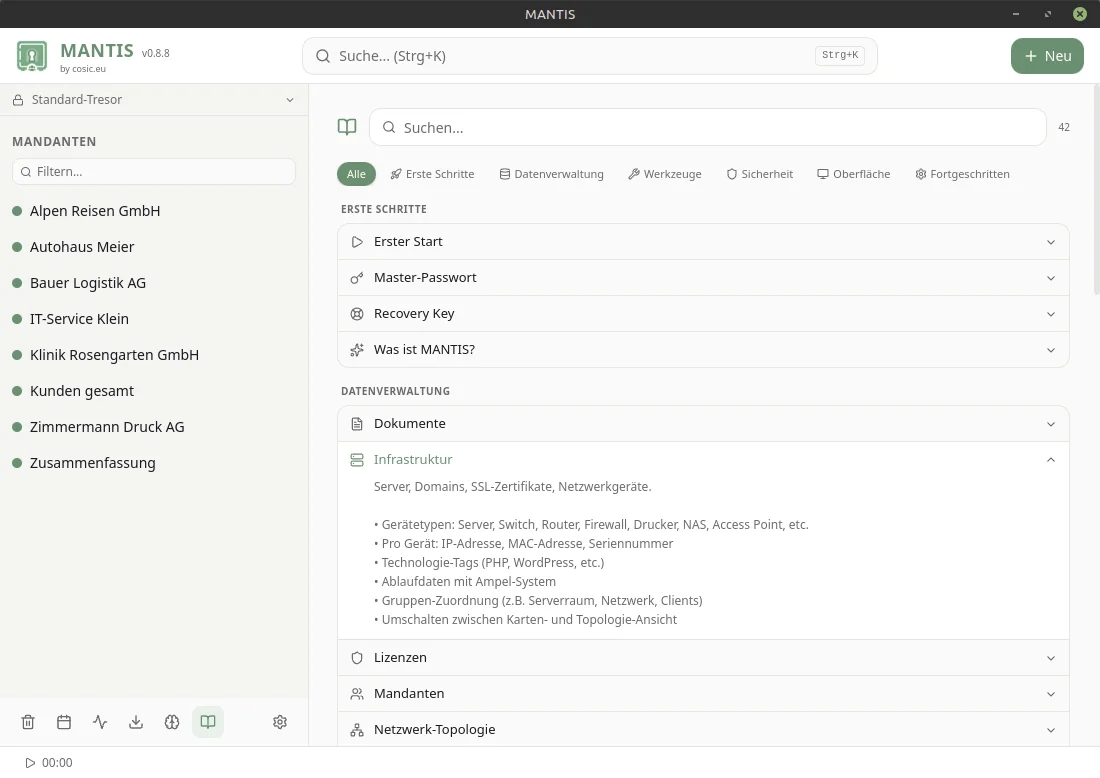
Task: Open the activity pulse icon
Action: (100, 722)
